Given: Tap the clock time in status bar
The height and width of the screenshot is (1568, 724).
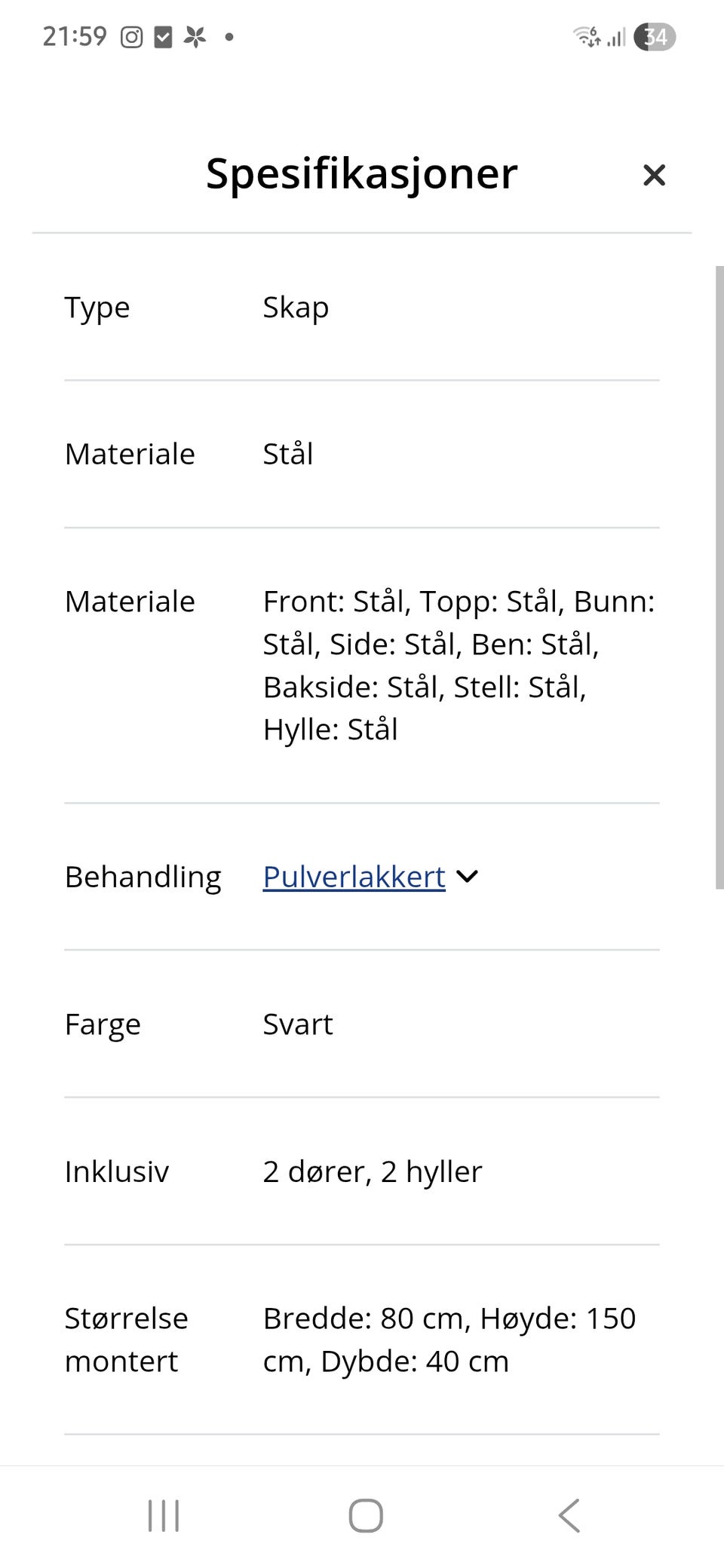Looking at the screenshot, I should pyautogui.click(x=75, y=36).
